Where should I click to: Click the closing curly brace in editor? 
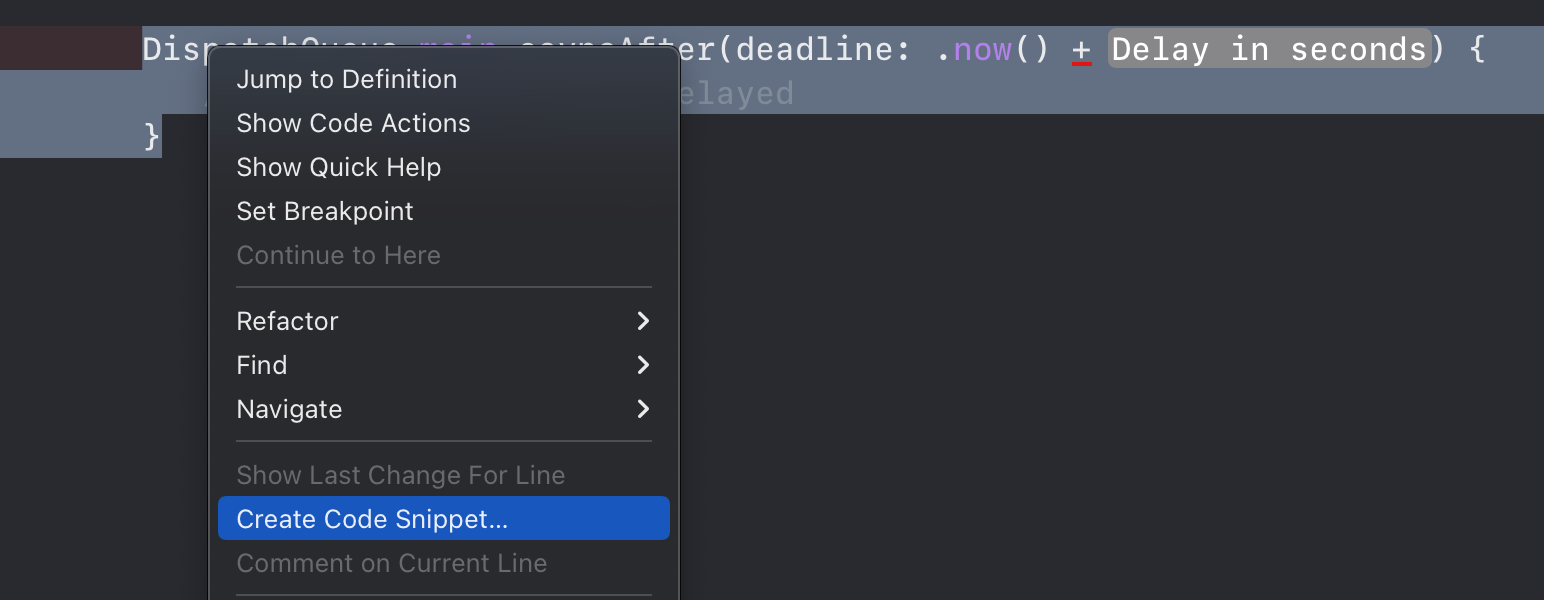pyautogui.click(x=152, y=136)
